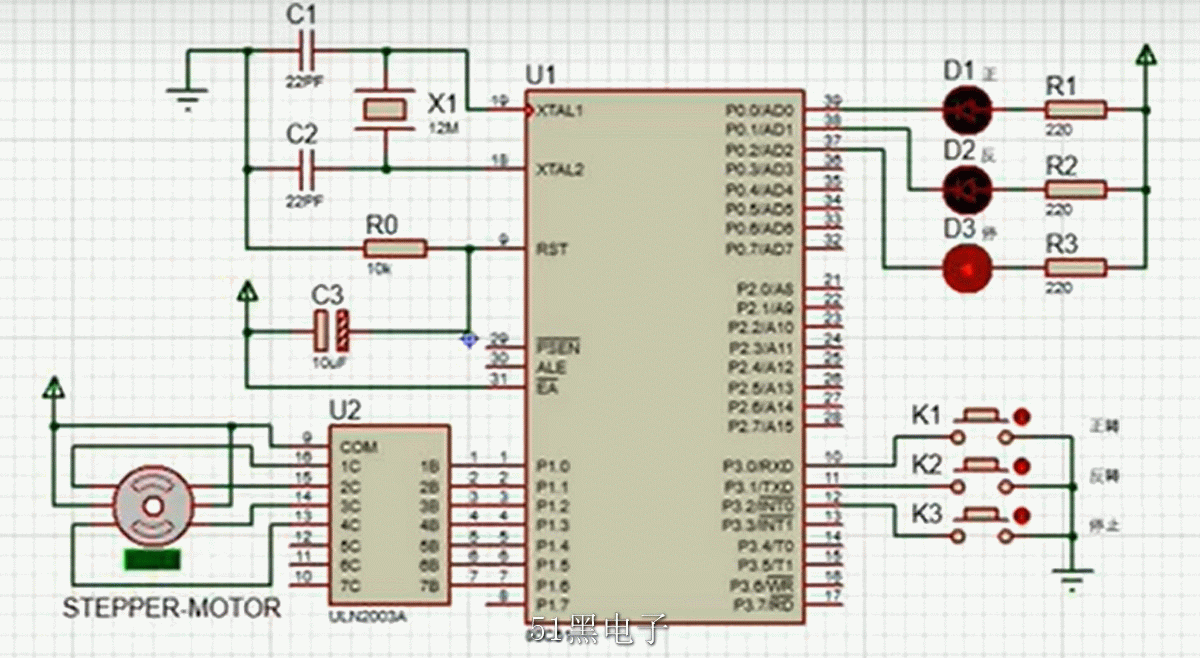
Task: Click the STEPPER-MOTOR label
Action: click(x=172, y=607)
